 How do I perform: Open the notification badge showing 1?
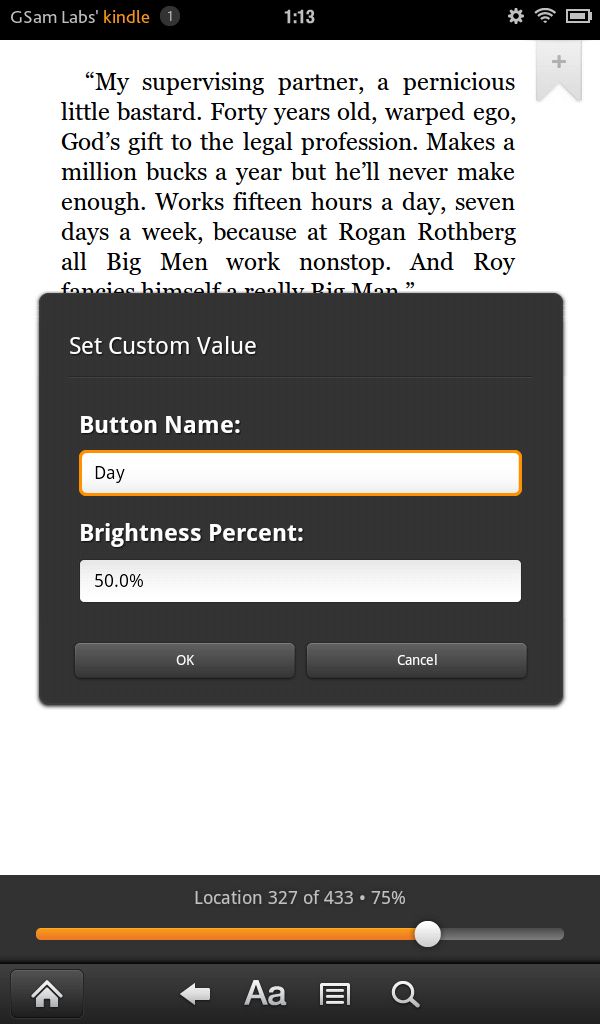tap(170, 16)
